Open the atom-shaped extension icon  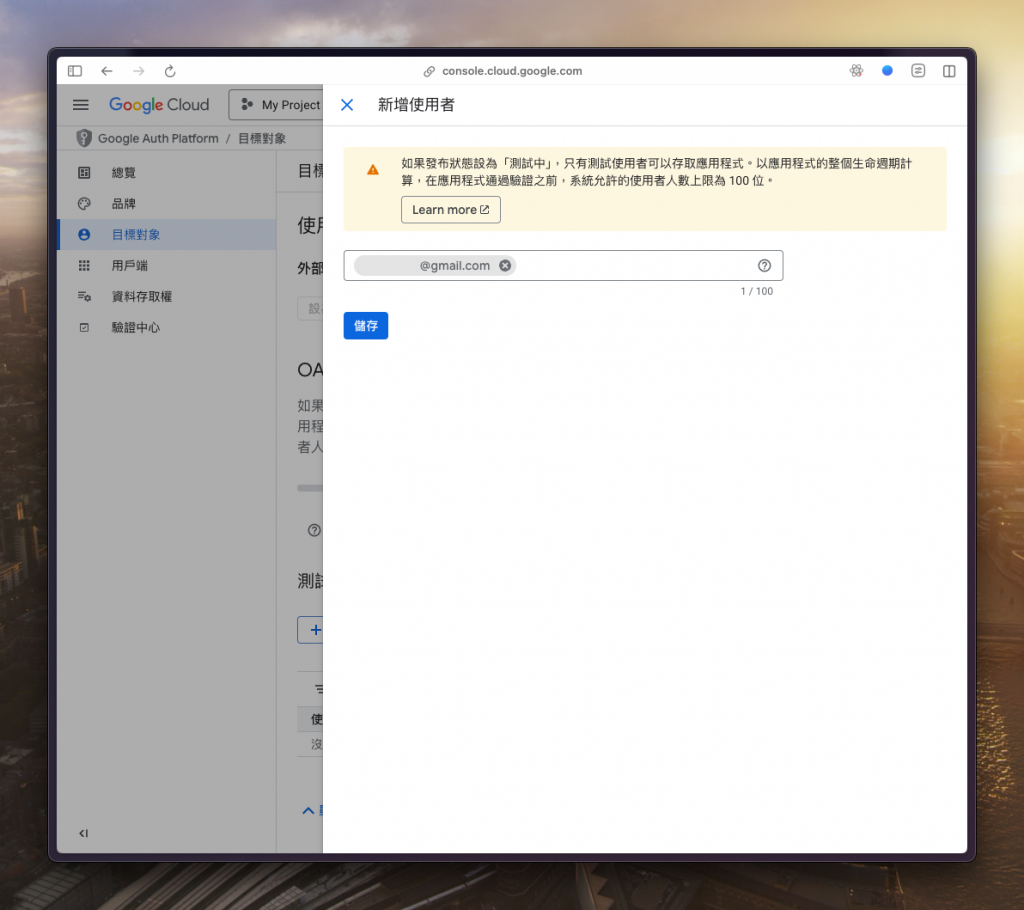[856, 71]
